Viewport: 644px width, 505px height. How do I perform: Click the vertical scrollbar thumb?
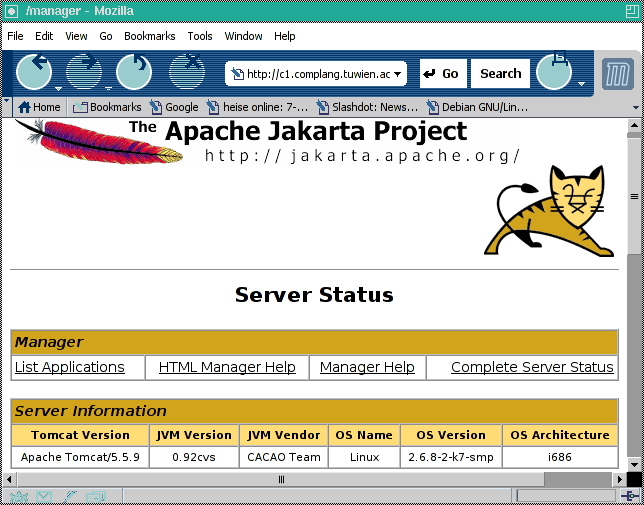pos(634,196)
